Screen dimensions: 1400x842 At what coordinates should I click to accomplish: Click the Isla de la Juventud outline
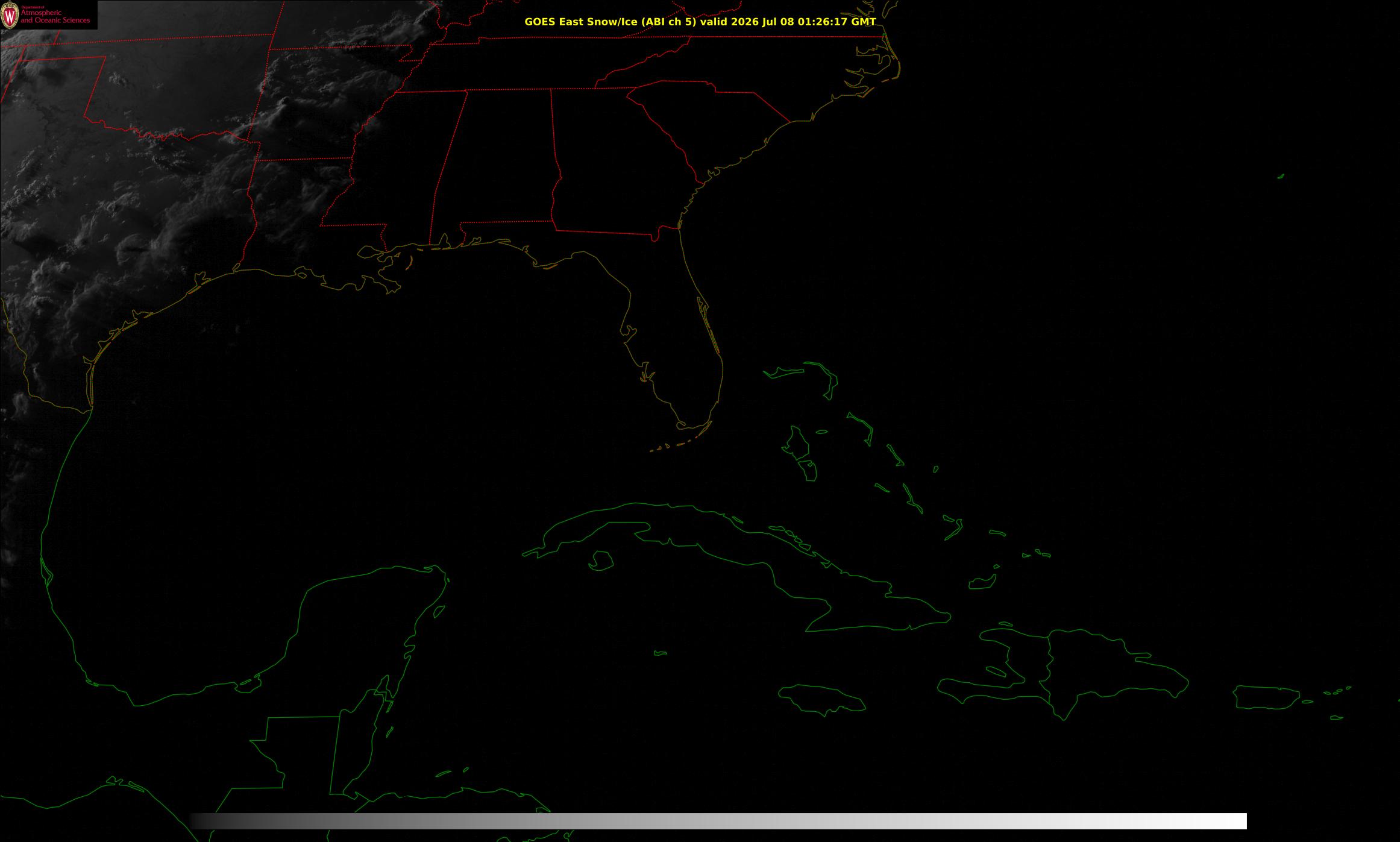(601, 561)
